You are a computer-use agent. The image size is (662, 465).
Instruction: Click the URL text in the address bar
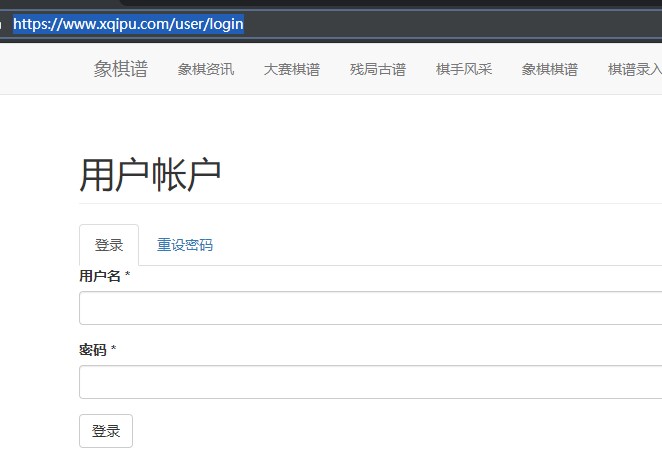(x=128, y=23)
